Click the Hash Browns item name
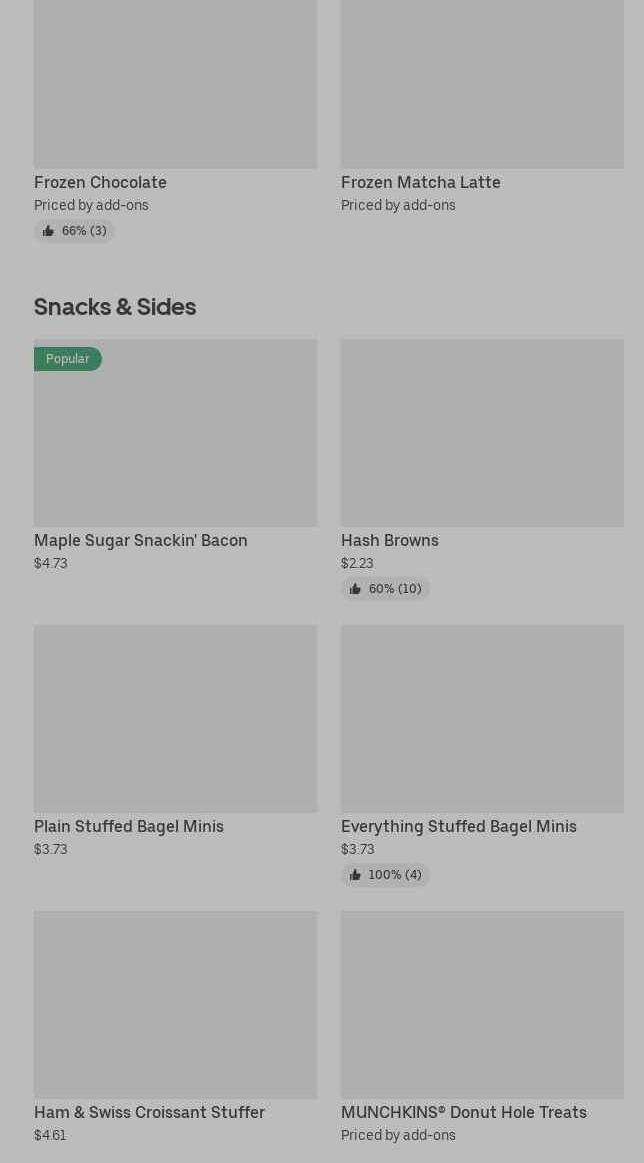 tap(390, 540)
